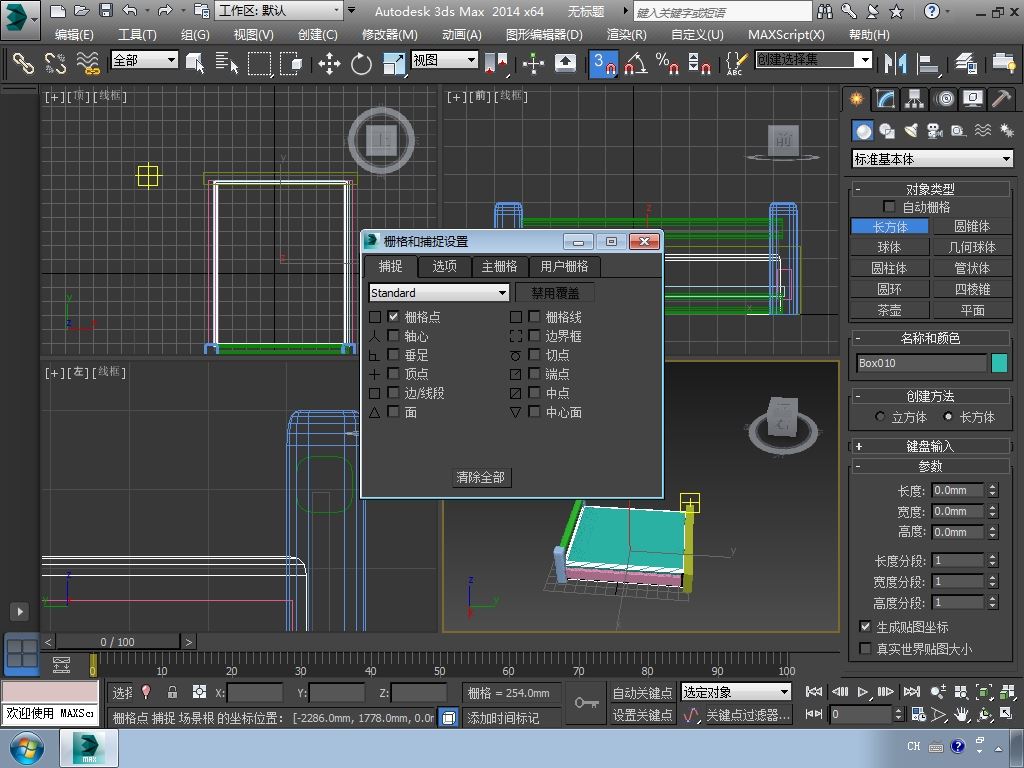
Task: Select the Lights category icon
Action: pyautogui.click(x=911, y=131)
